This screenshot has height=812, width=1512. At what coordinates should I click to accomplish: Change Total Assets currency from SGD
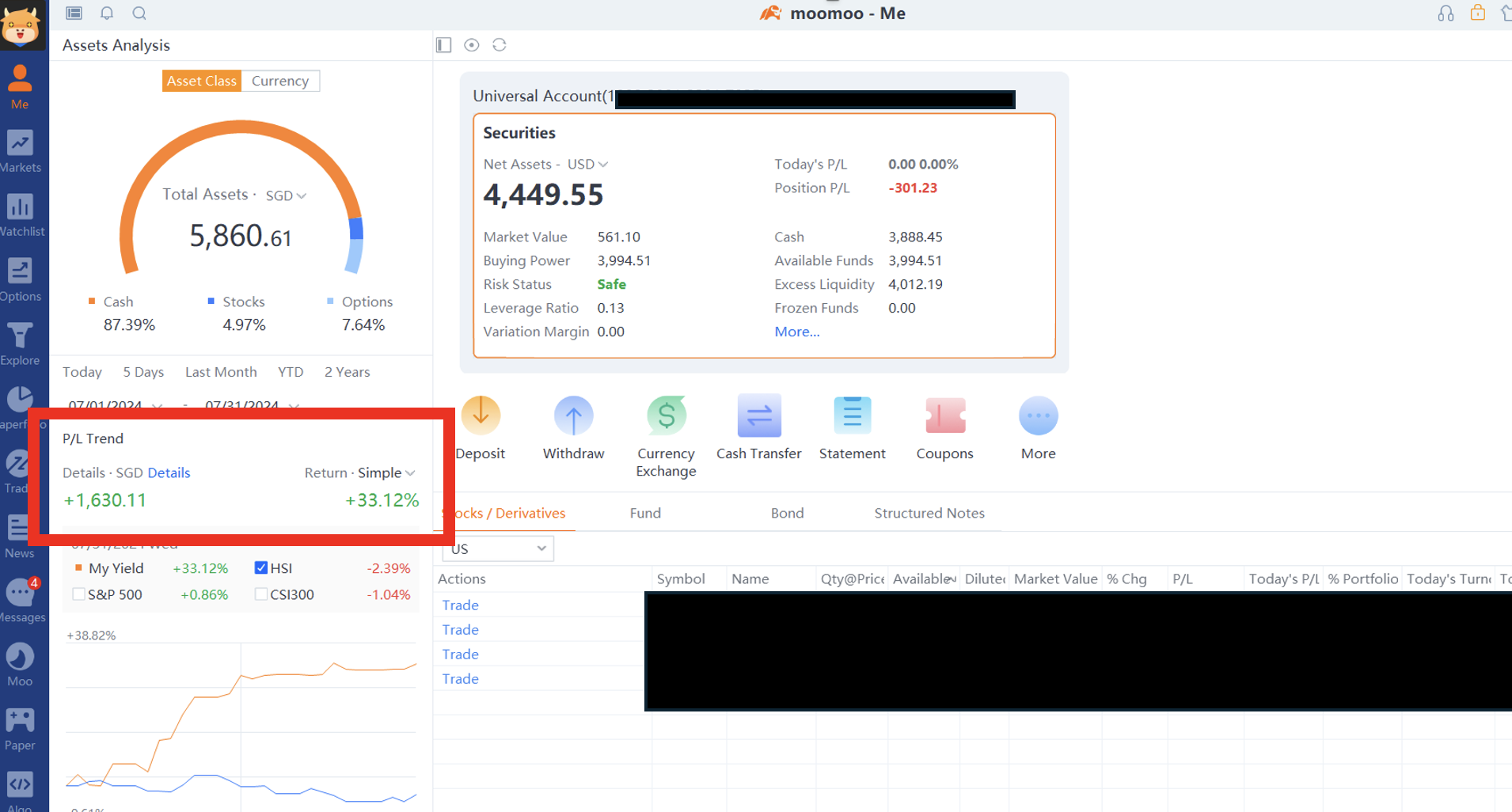pyautogui.click(x=286, y=195)
